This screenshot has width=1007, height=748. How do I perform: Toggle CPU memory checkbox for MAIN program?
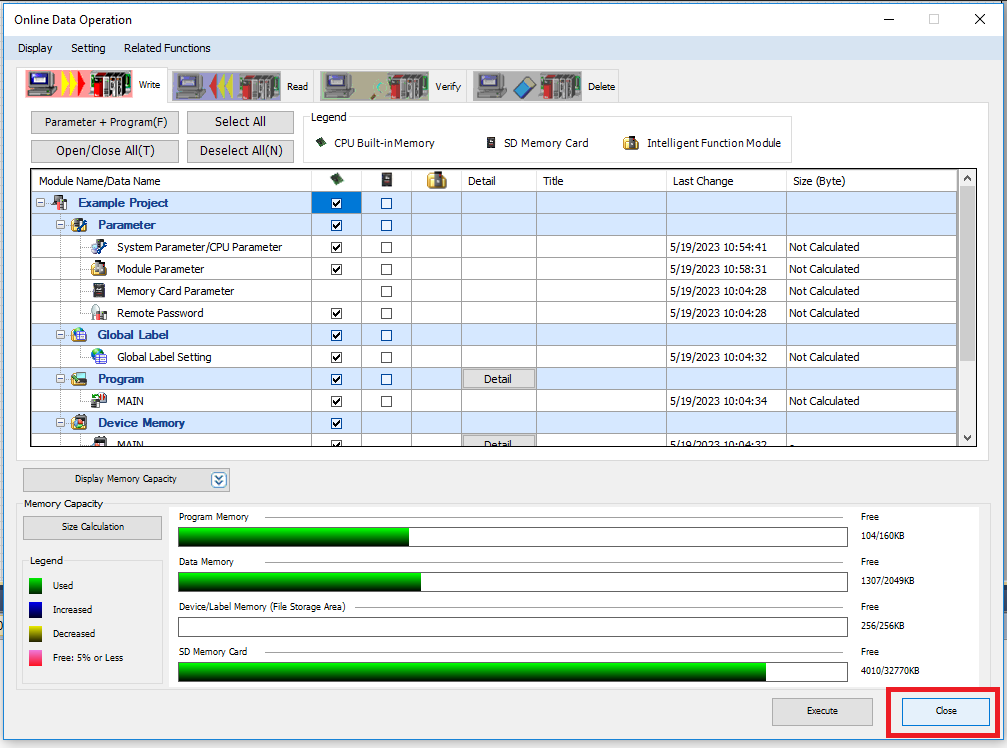[336, 401]
